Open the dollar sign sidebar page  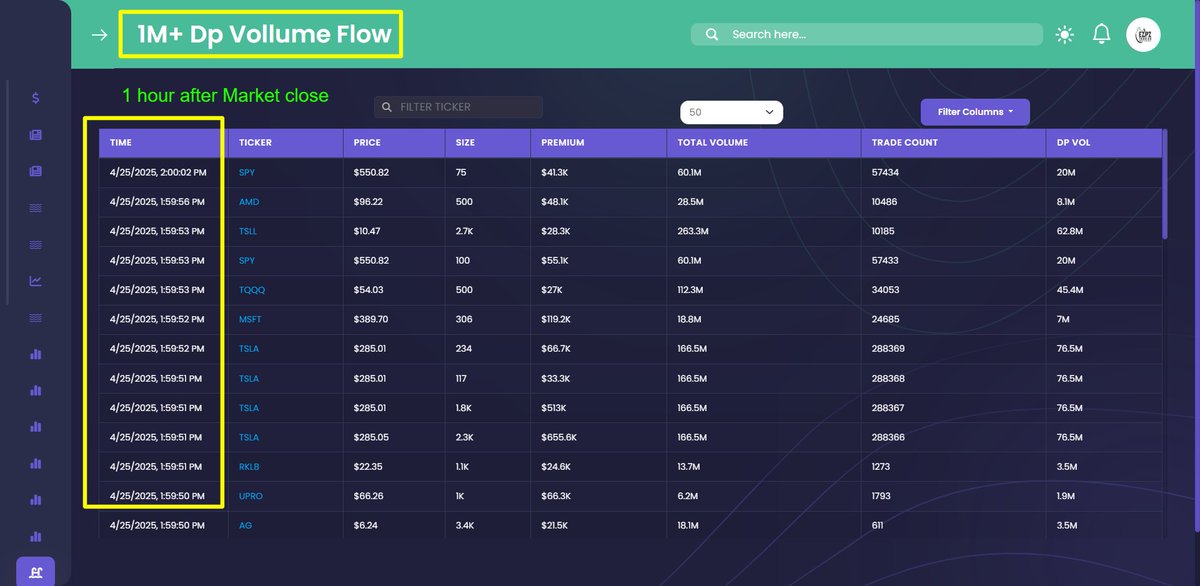point(36,98)
